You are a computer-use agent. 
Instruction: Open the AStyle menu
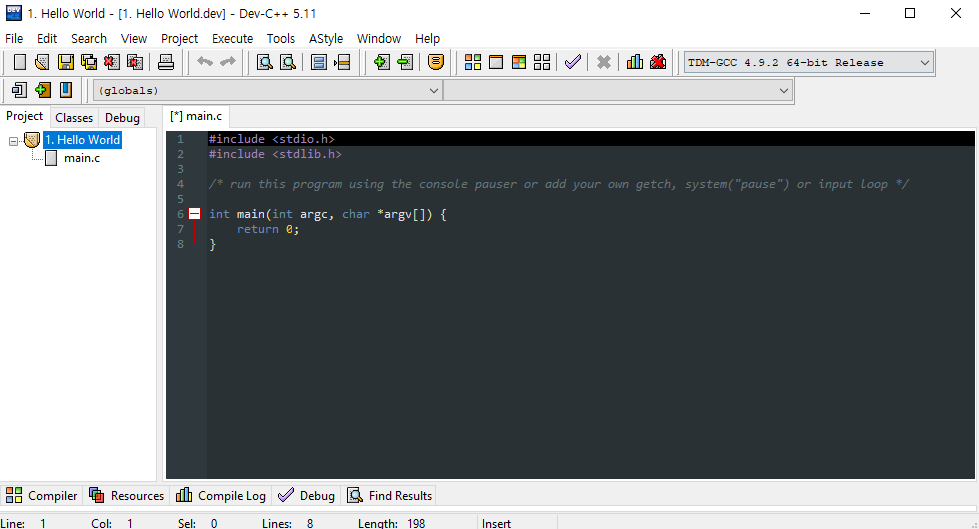[x=326, y=39]
